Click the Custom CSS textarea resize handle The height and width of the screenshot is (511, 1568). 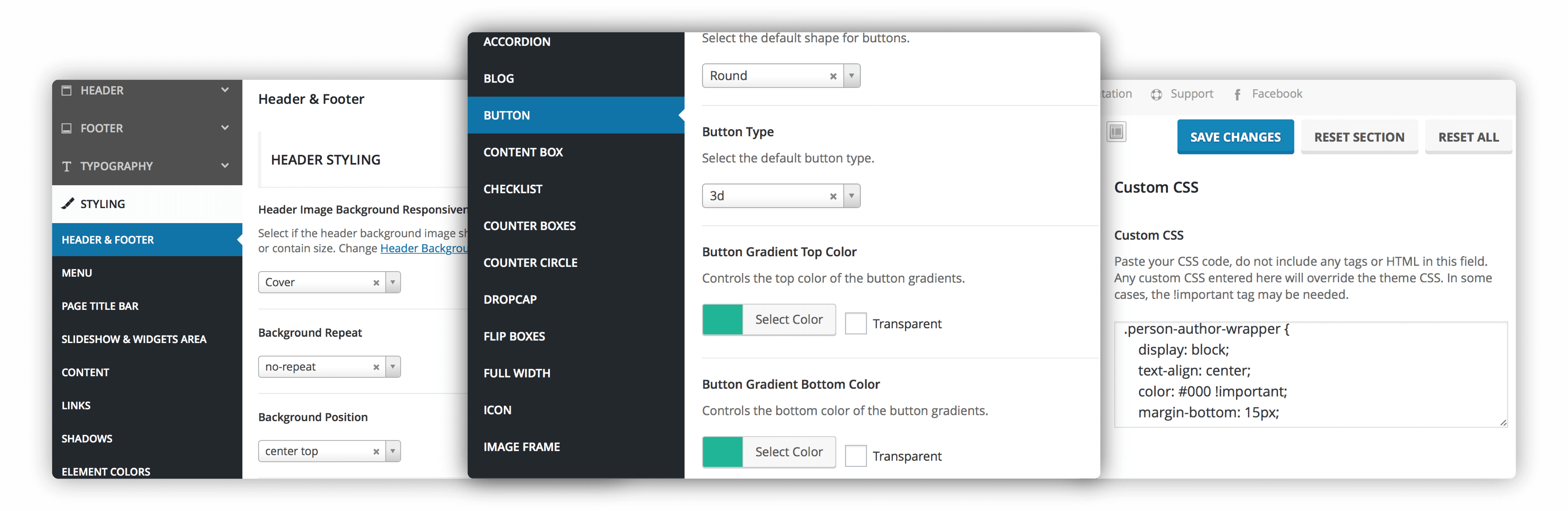(x=1503, y=422)
